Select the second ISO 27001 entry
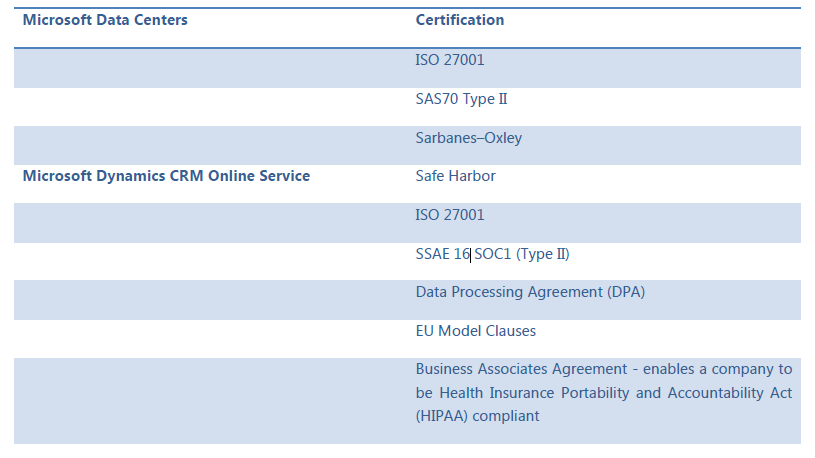This screenshot has width=815, height=458. tap(450, 215)
